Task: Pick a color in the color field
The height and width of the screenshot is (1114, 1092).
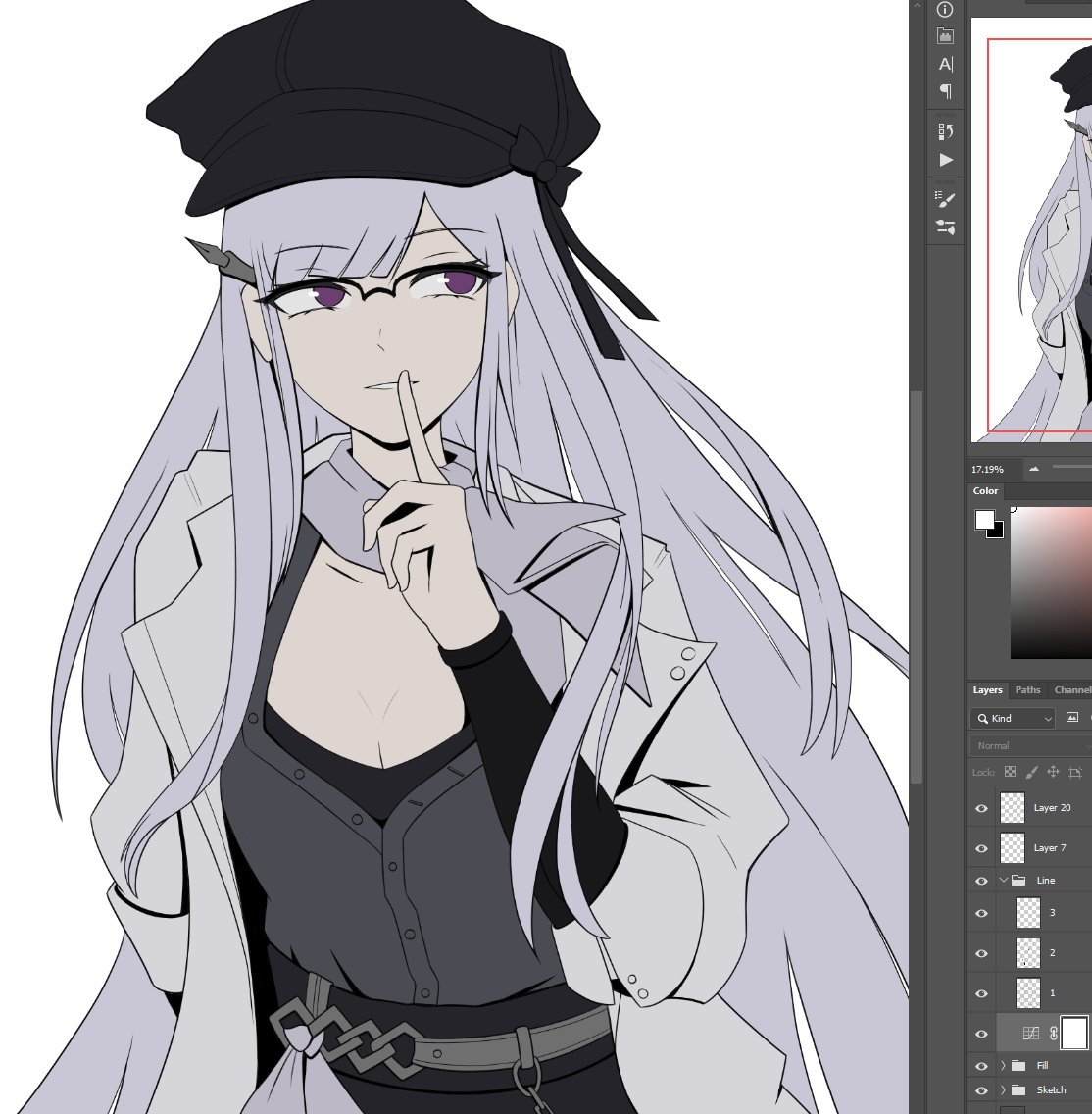Action: (1051, 582)
